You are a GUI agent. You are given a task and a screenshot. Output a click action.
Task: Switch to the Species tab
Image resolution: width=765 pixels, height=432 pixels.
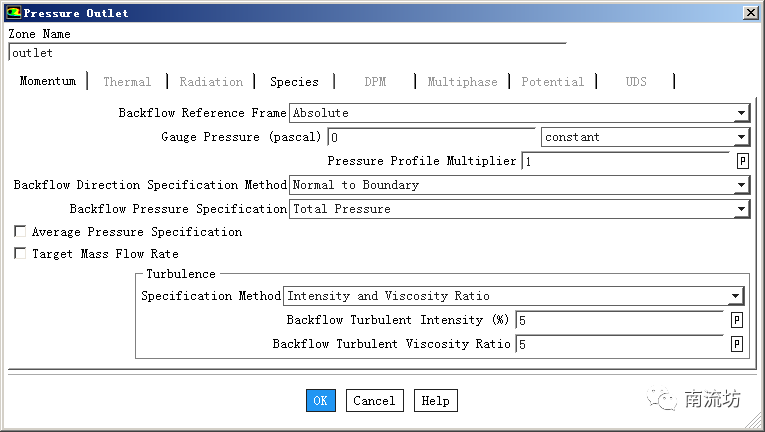tap(294, 82)
